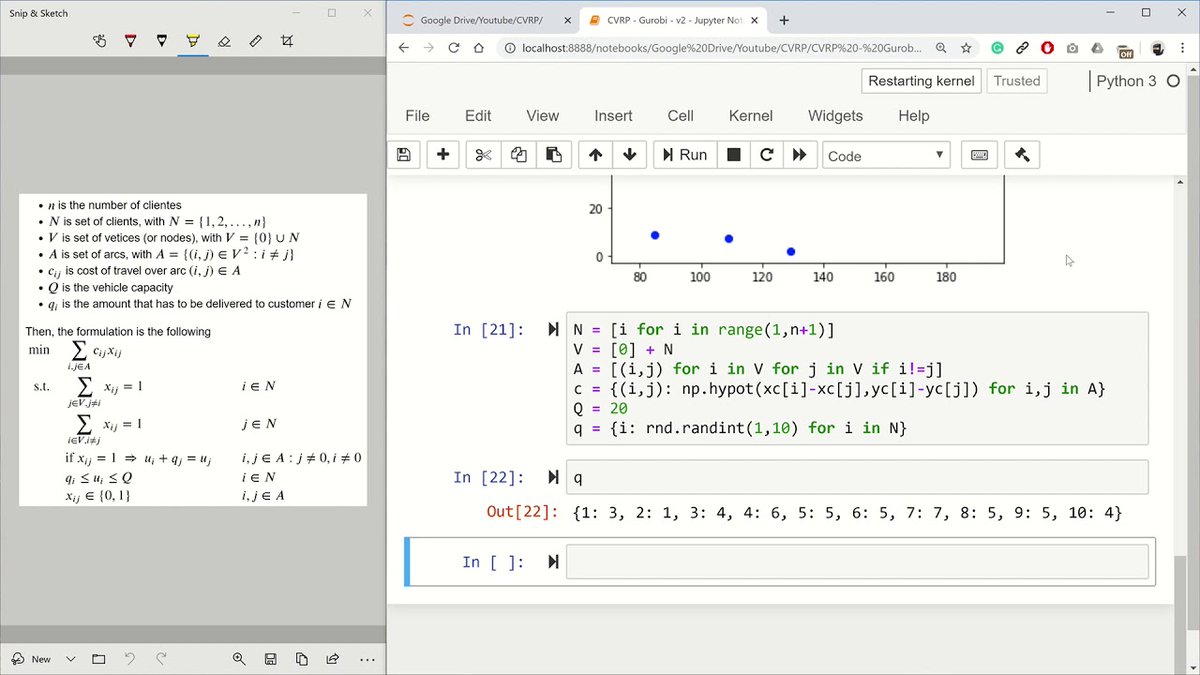The width and height of the screenshot is (1200, 675).
Task: Run the selected cell
Action: [685, 155]
